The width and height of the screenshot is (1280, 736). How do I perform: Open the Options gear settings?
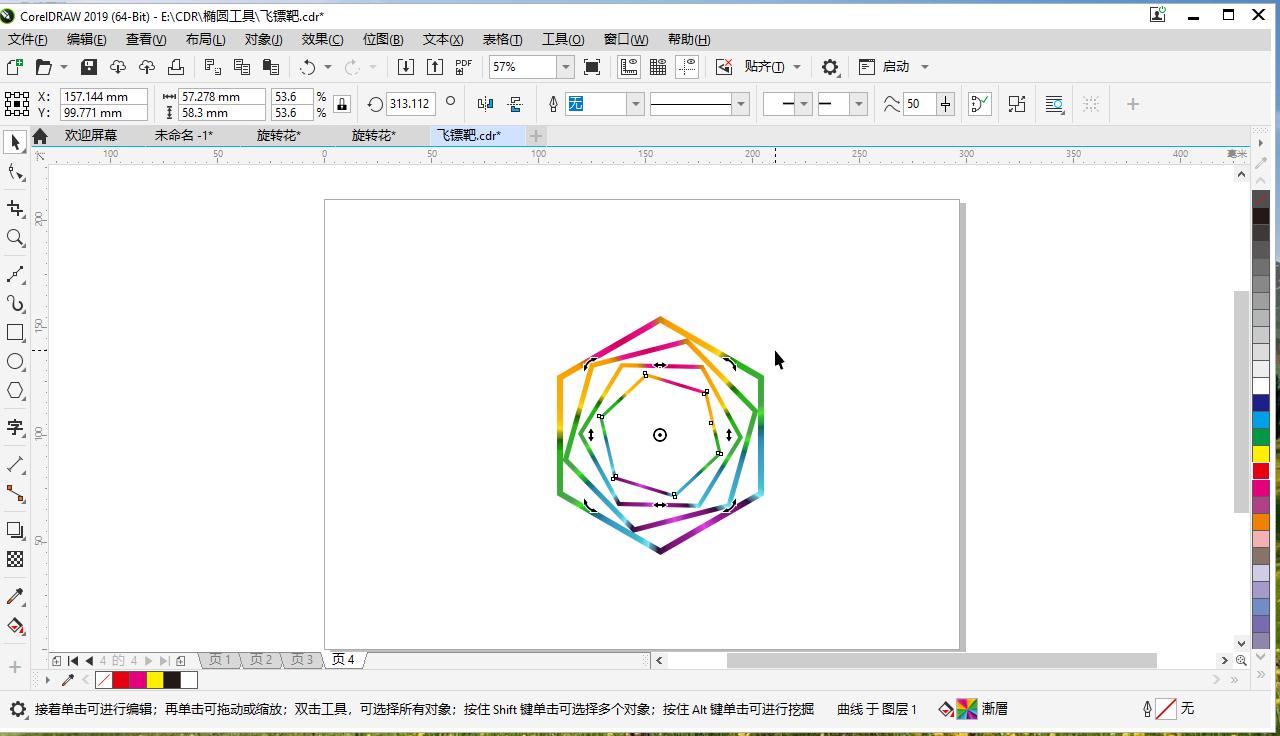pyautogui.click(x=830, y=67)
